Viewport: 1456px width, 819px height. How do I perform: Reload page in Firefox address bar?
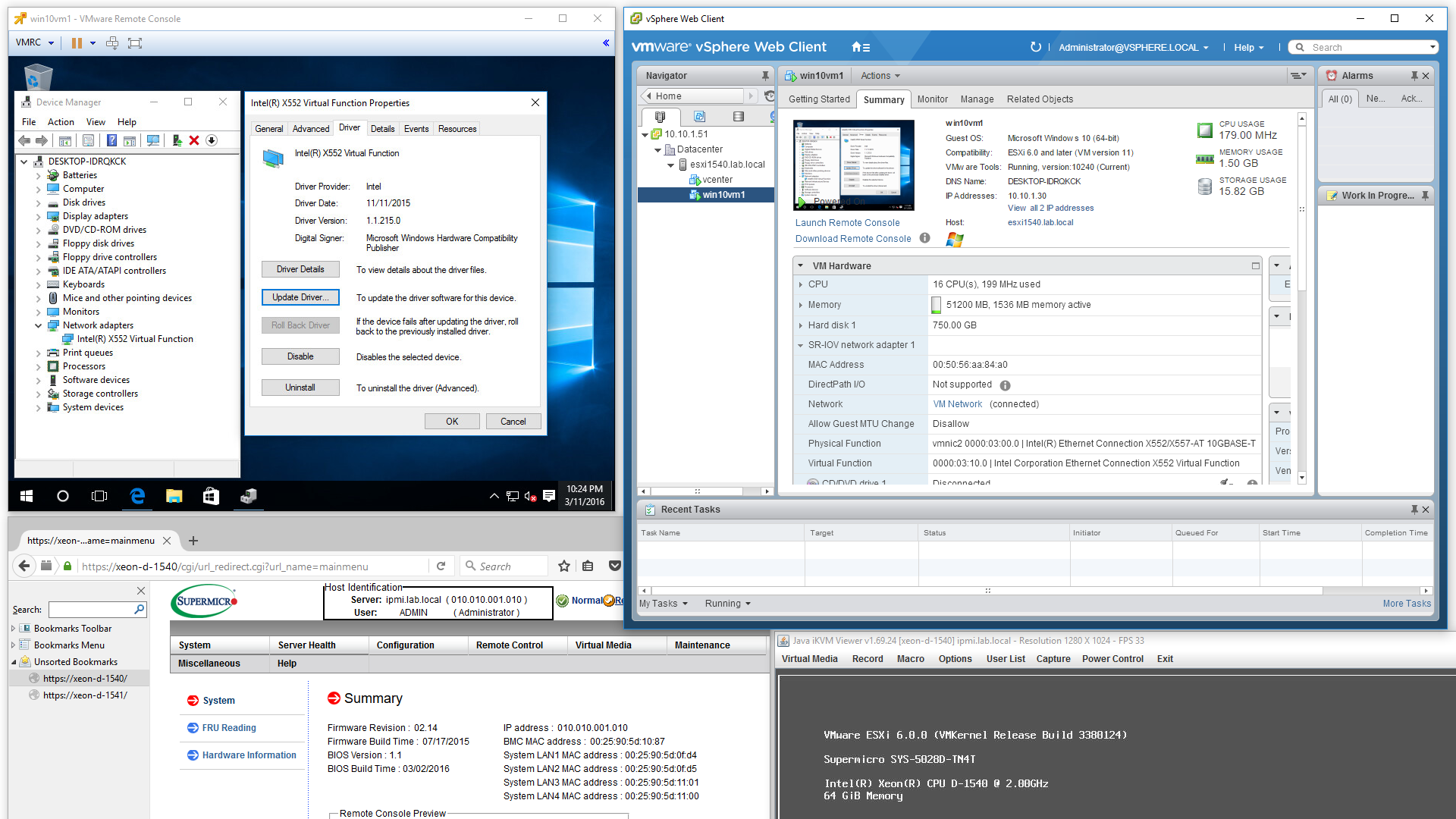(441, 566)
